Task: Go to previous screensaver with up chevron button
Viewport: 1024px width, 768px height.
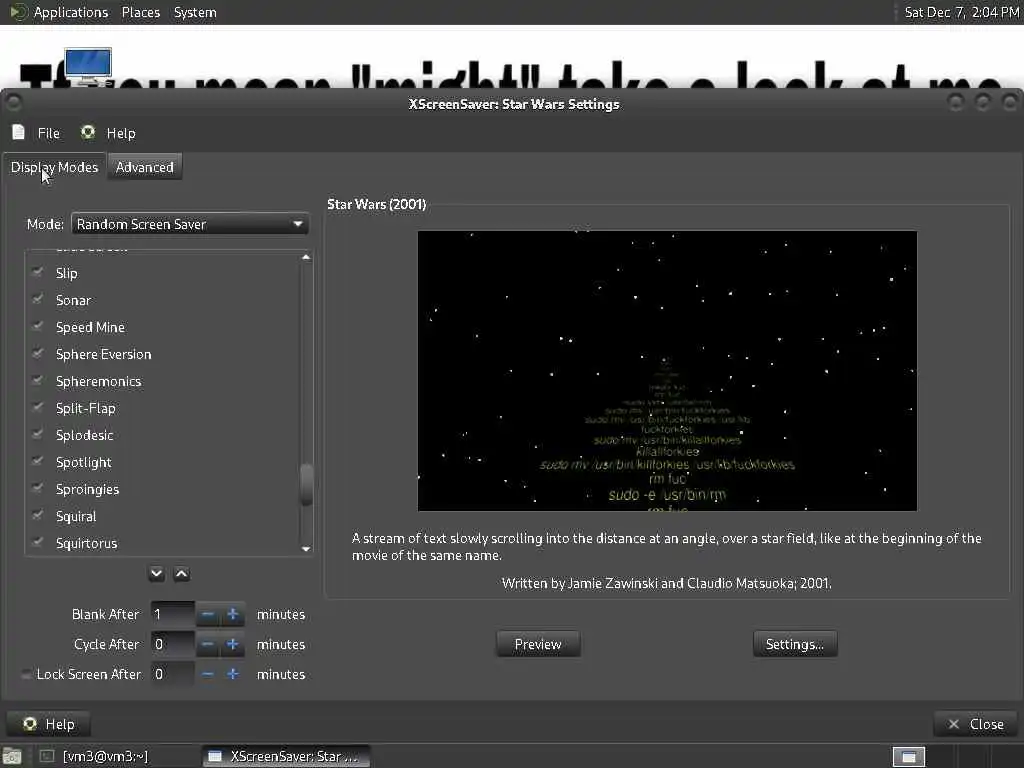Action: (182, 574)
